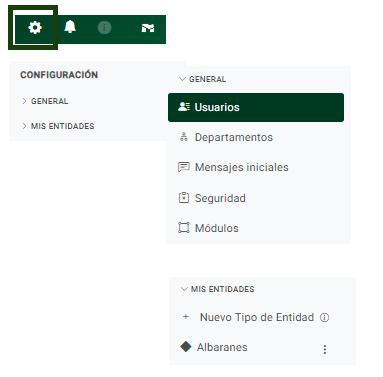Click the Módulos frame icon

[184, 228]
